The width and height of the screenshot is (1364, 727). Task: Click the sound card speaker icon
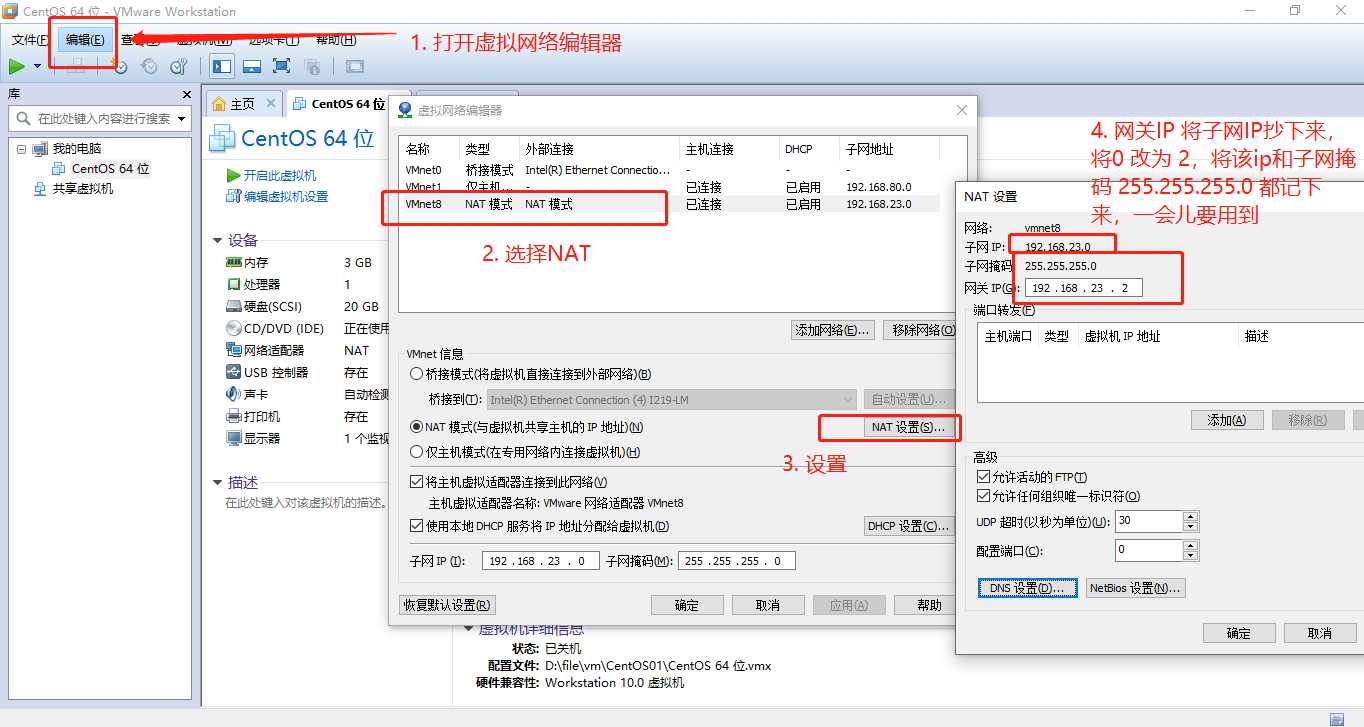[x=234, y=394]
